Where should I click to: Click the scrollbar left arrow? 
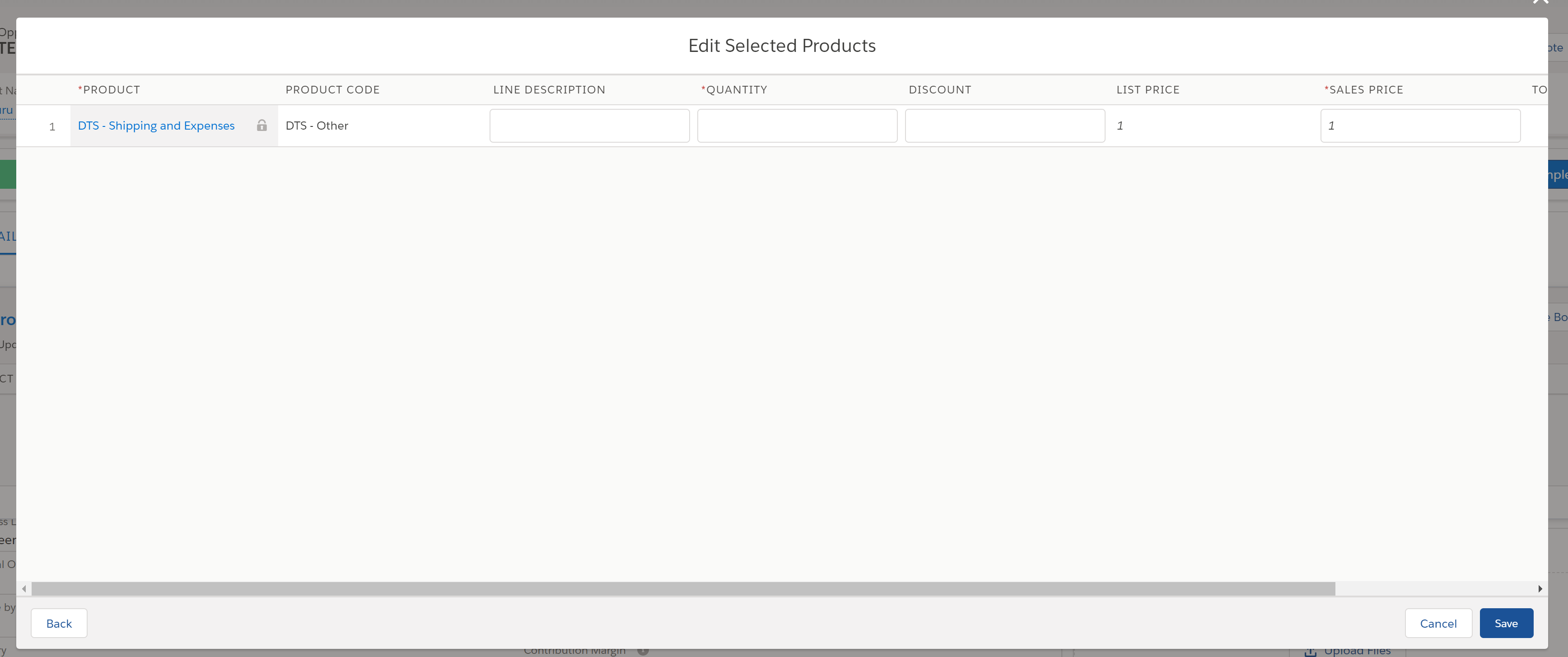pyautogui.click(x=24, y=589)
